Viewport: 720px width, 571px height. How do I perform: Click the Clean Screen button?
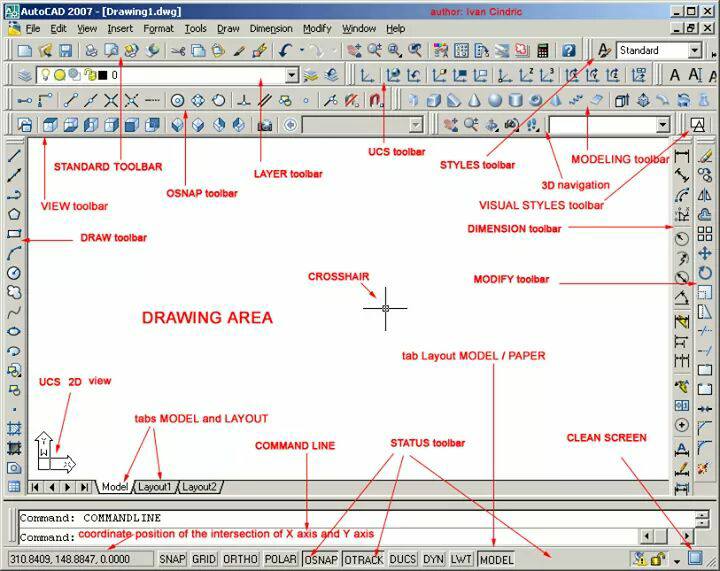[695, 558]
